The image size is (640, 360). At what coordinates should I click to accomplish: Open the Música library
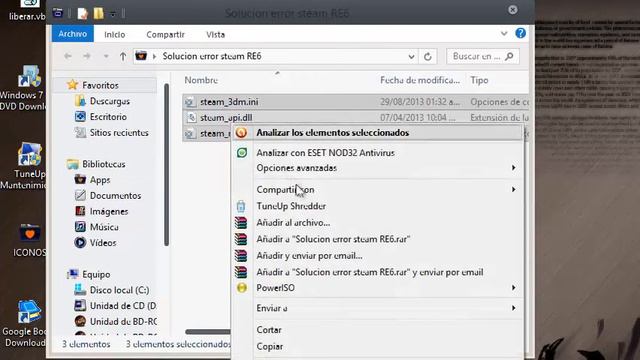pos(104,227)
